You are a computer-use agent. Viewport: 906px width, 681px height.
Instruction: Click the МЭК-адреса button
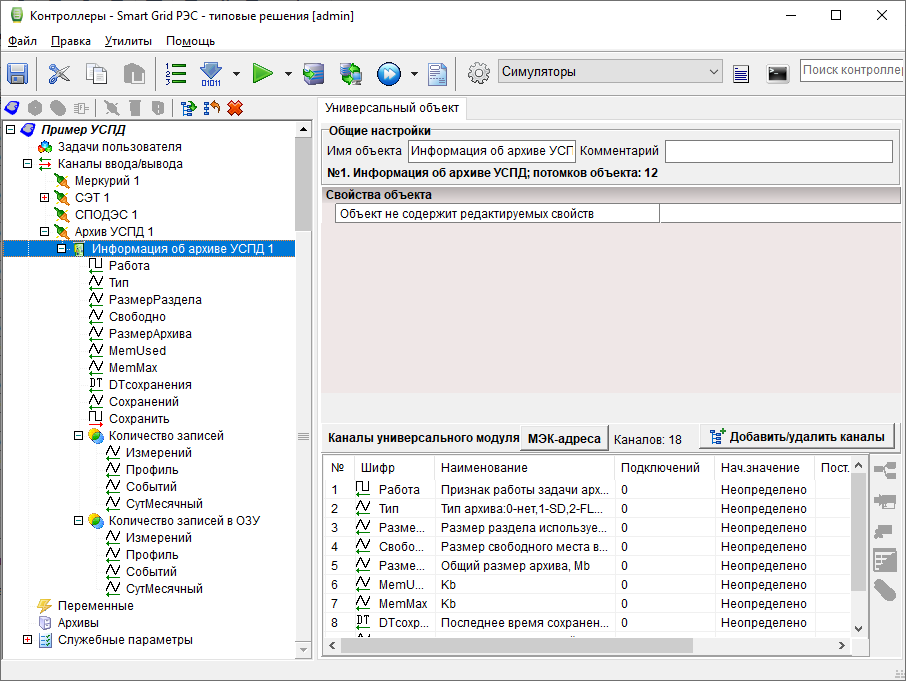pos(564,438)
